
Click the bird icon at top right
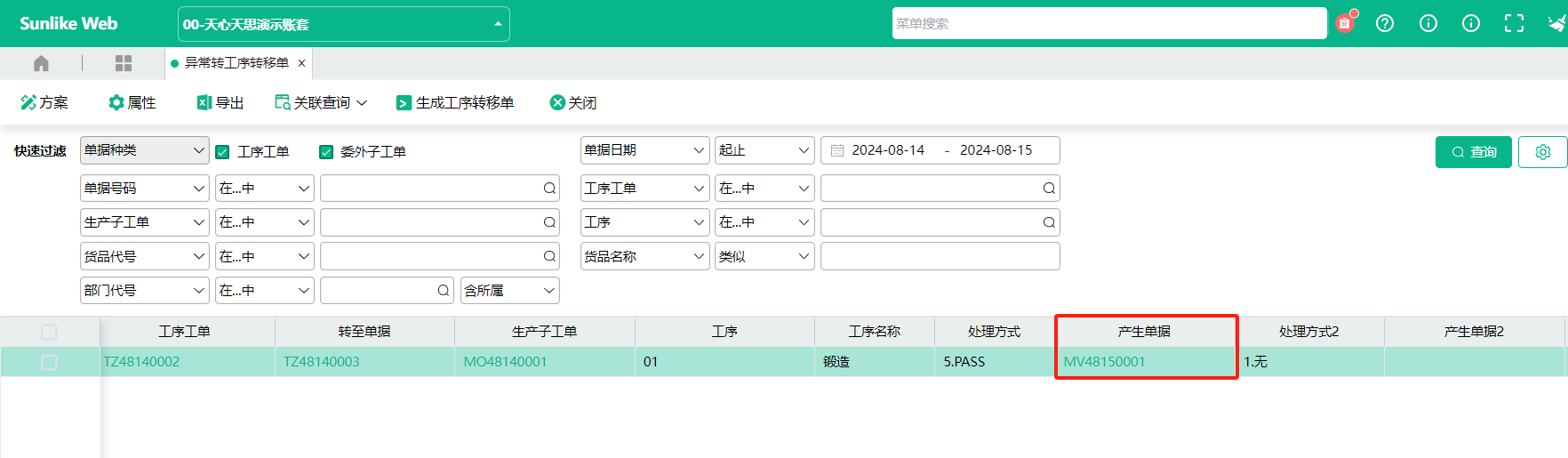tap(1556, 23)
